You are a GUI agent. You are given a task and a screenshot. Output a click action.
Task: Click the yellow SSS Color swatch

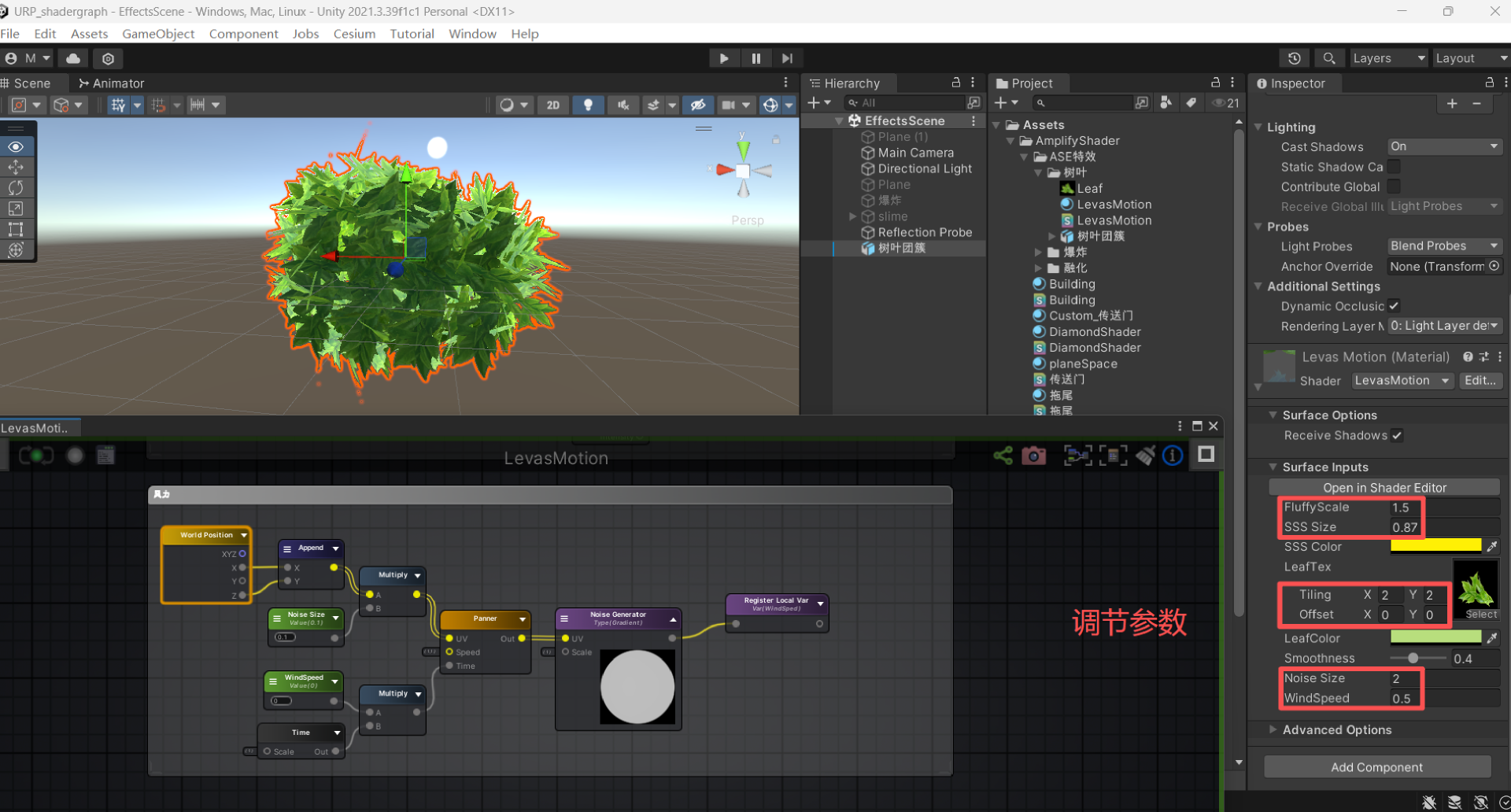pyautogui.click(x=1435, y=546)
